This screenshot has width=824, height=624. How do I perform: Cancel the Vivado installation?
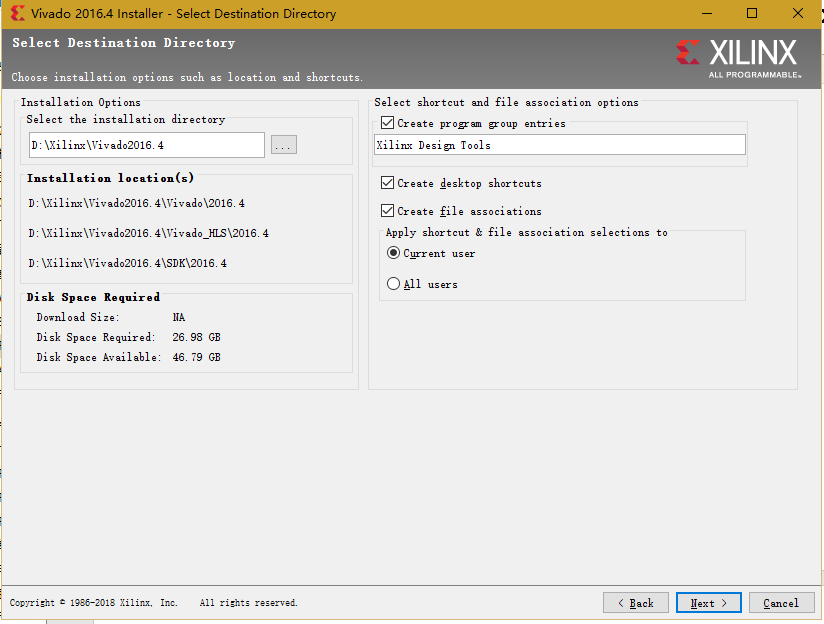pyautogui.click(x=781, y=603)
